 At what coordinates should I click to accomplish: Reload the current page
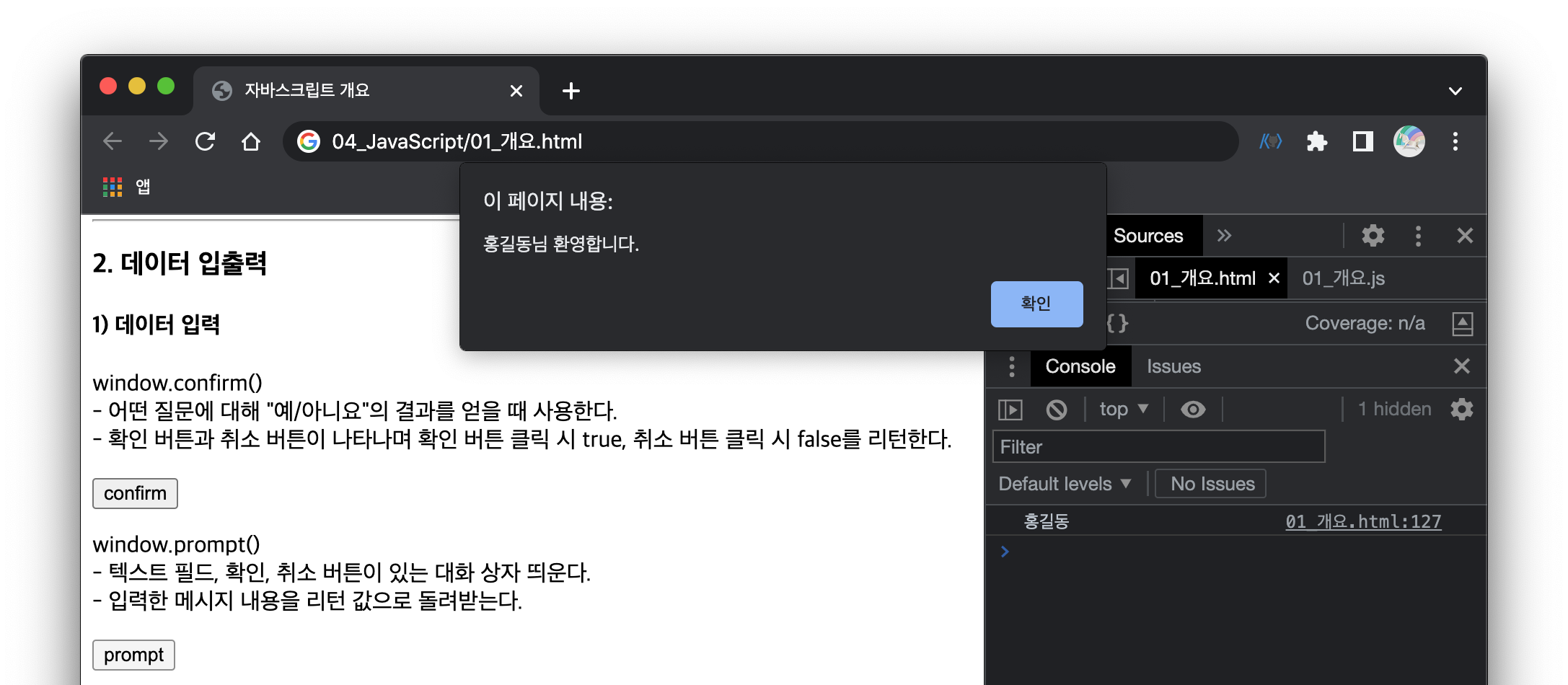[205, 141]
